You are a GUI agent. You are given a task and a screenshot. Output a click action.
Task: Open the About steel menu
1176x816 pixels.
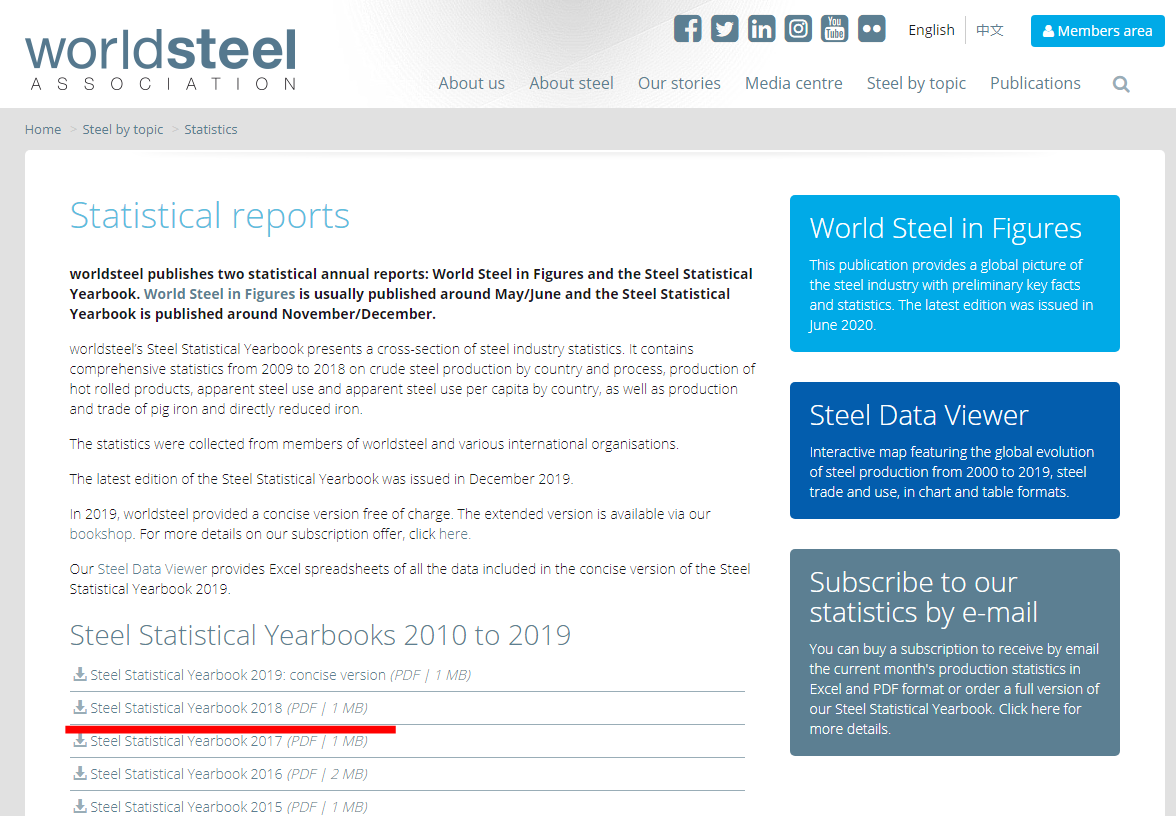(x=572, y=83)
